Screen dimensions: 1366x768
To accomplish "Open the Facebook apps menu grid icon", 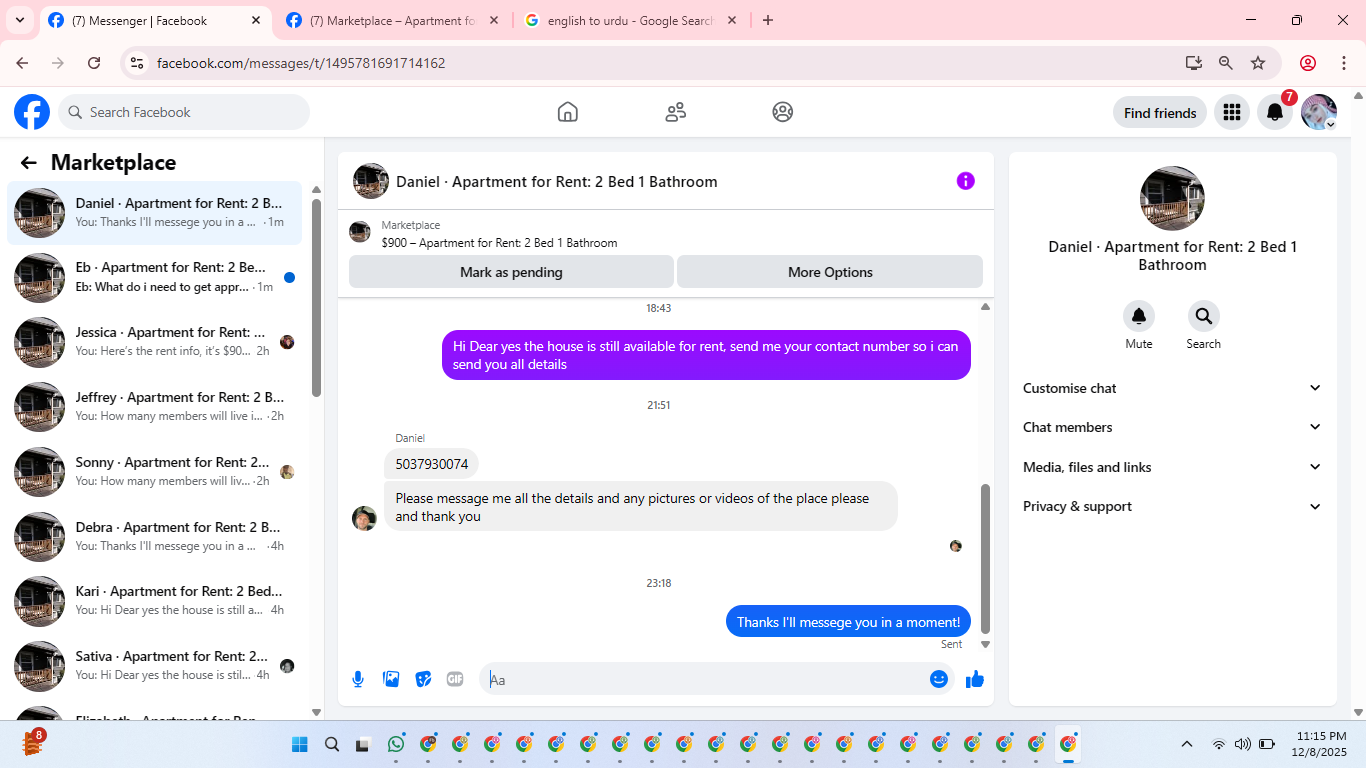I will tap(1232, 112).
